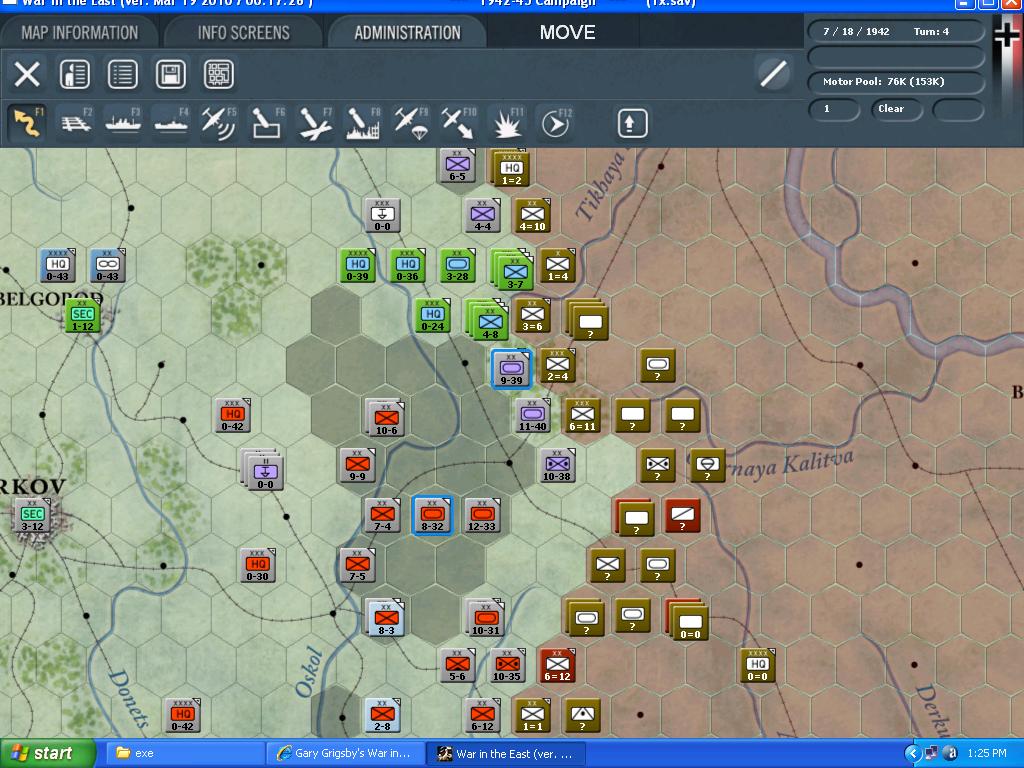Open the Info Screens tab
This screenshot has height=768, width=1024.
[244, 33]
